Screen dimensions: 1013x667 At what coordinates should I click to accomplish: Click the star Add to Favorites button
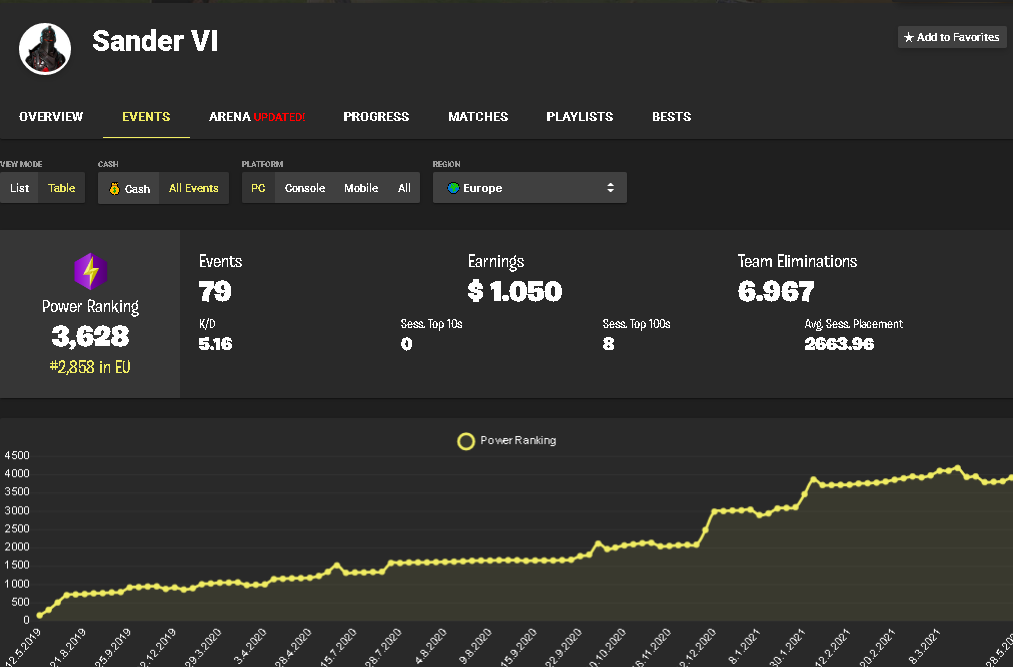pyautogui.click(x=952, y=37)
